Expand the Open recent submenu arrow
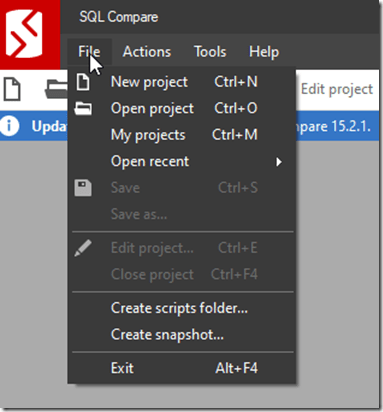 [x=279, y=162]
